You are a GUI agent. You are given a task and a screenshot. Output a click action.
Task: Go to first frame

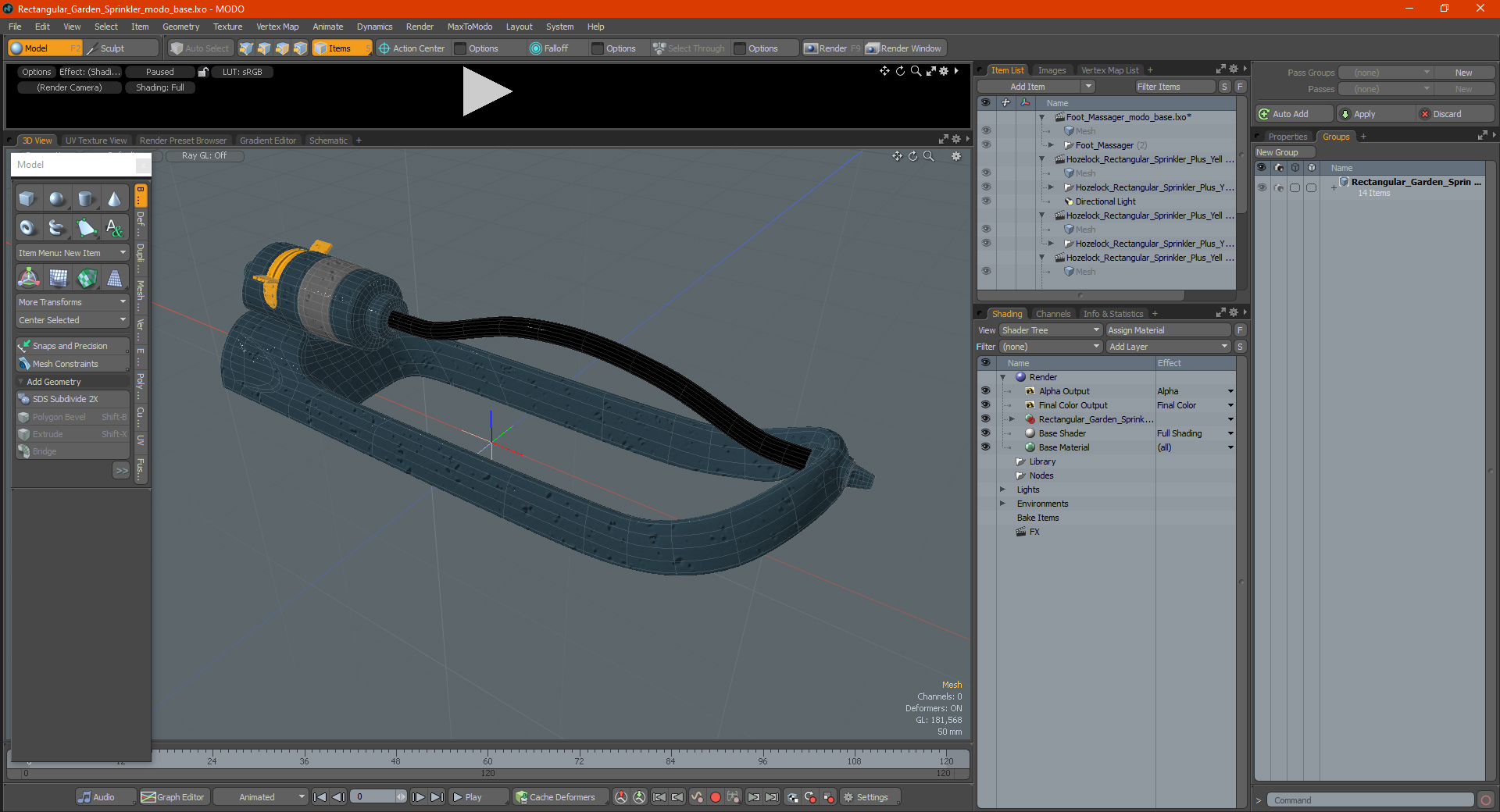320,797
